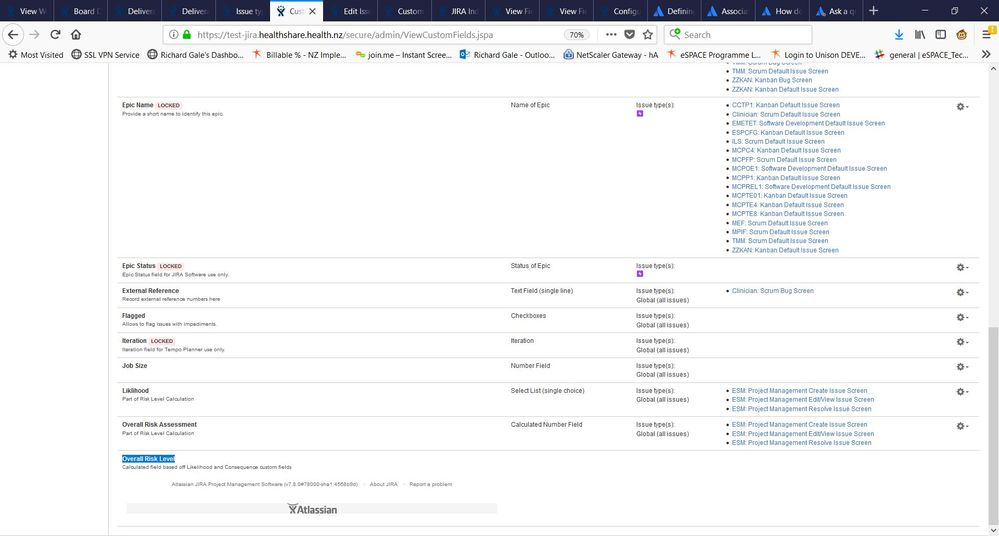Open Clinician: Scrum Bug Screen link
This screenshot has height=536, width=999.
click(772, 291)
